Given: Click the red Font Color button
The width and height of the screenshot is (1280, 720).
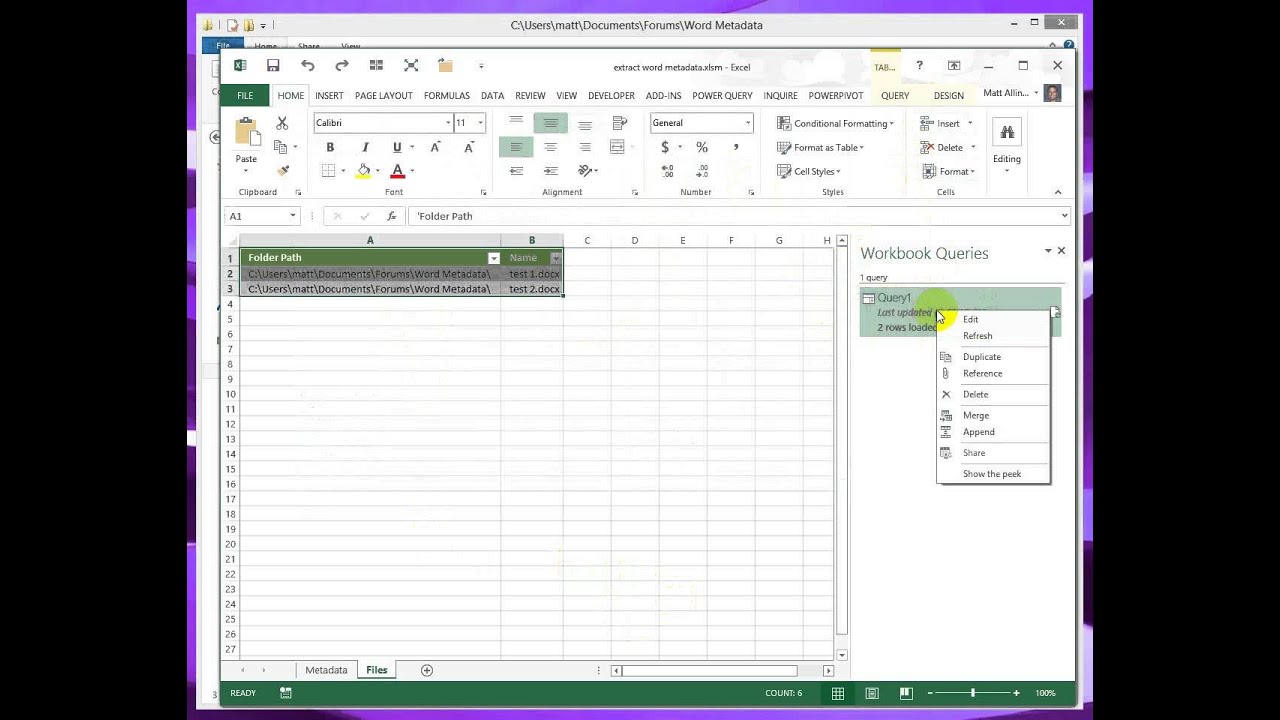Looking at the screenshot, I should point(398,171).
